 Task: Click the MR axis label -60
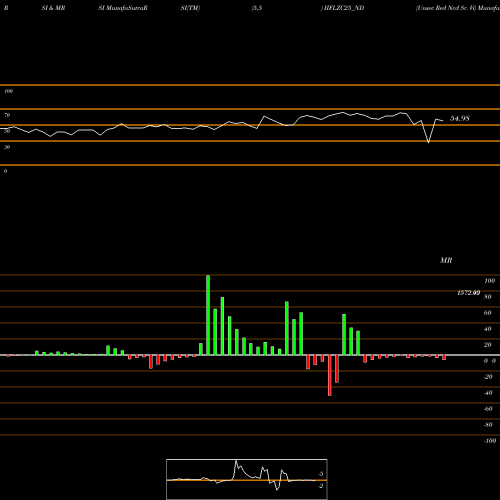pos(488,409)
